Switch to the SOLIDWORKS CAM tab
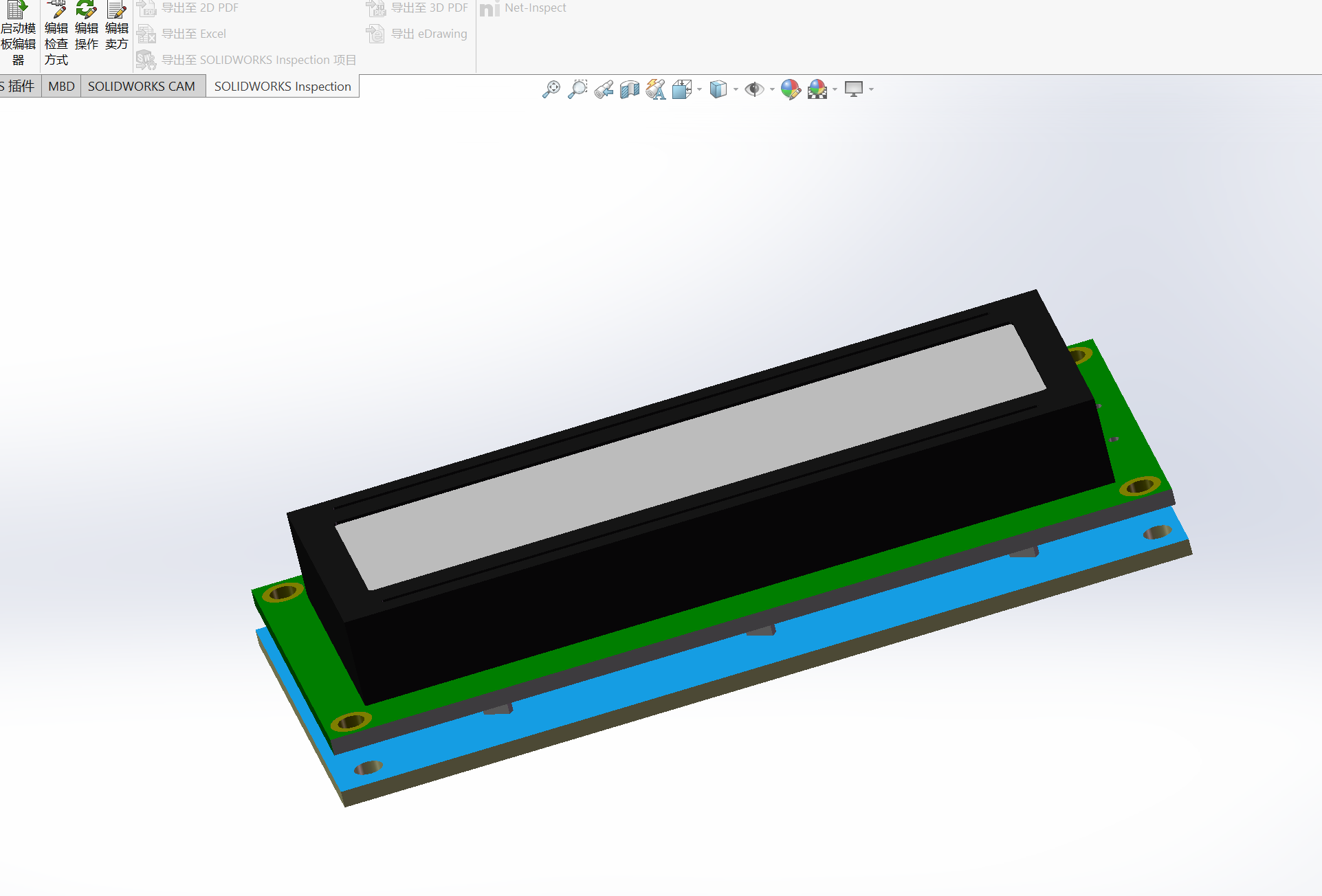Viewport: 1322px width, 896px height. [x=142, y=87]
